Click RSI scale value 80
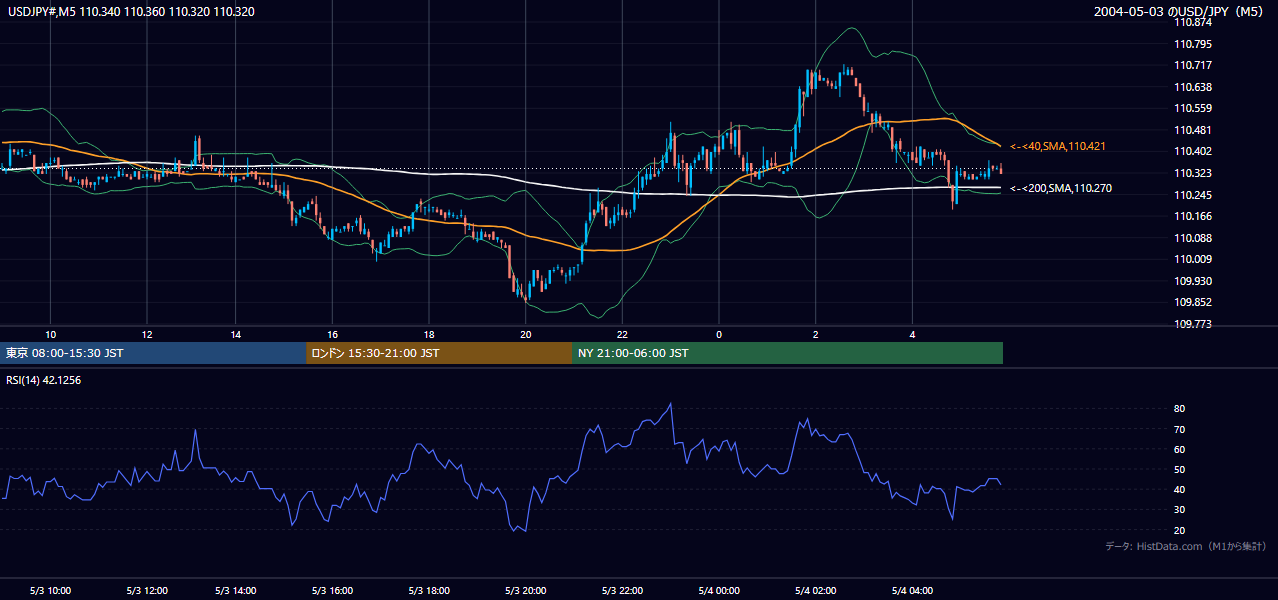The image size is (1278, 600). pyautogui.click(x=1179, y=409)
